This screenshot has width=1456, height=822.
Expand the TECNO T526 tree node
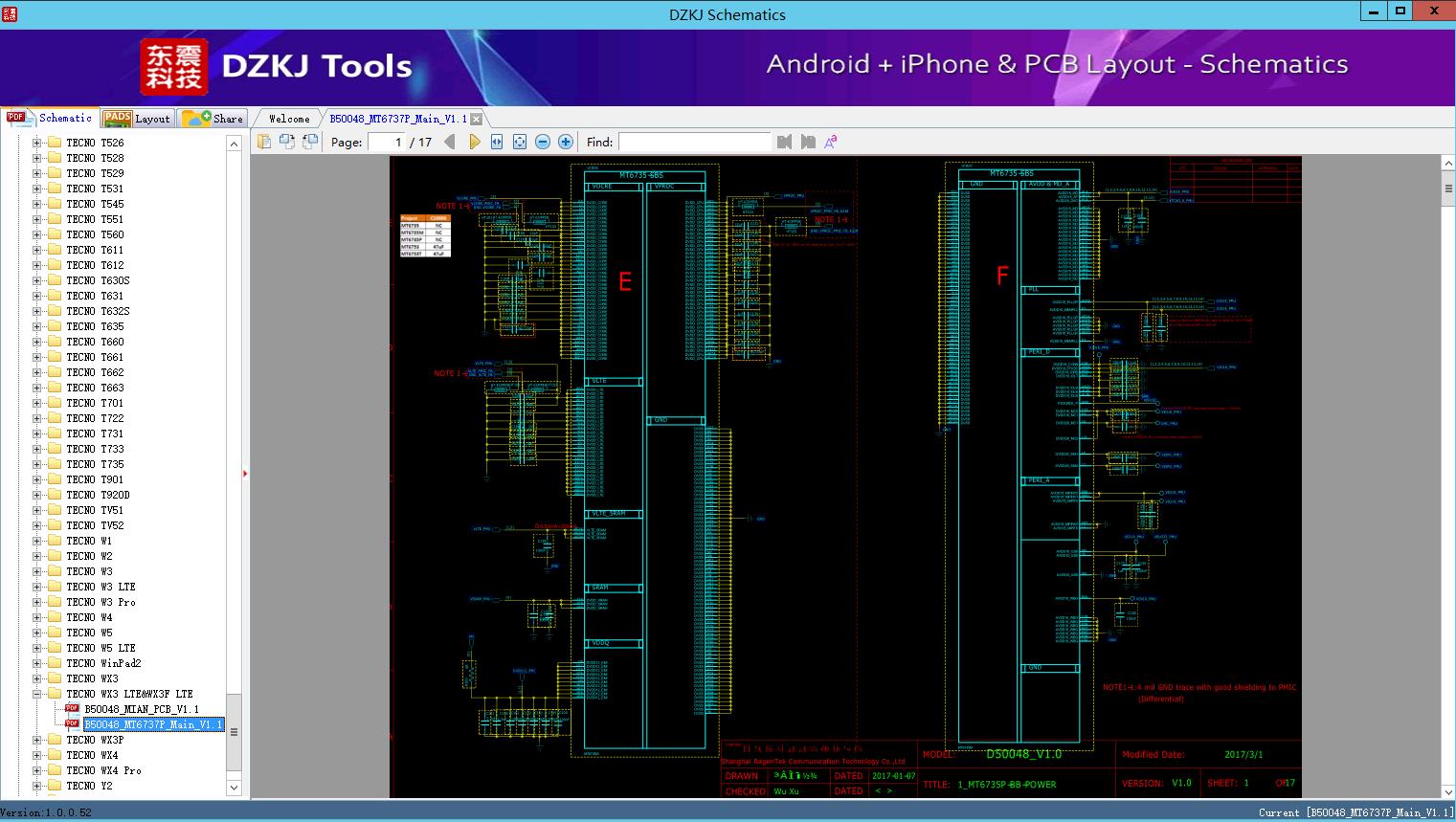(37, 143)
